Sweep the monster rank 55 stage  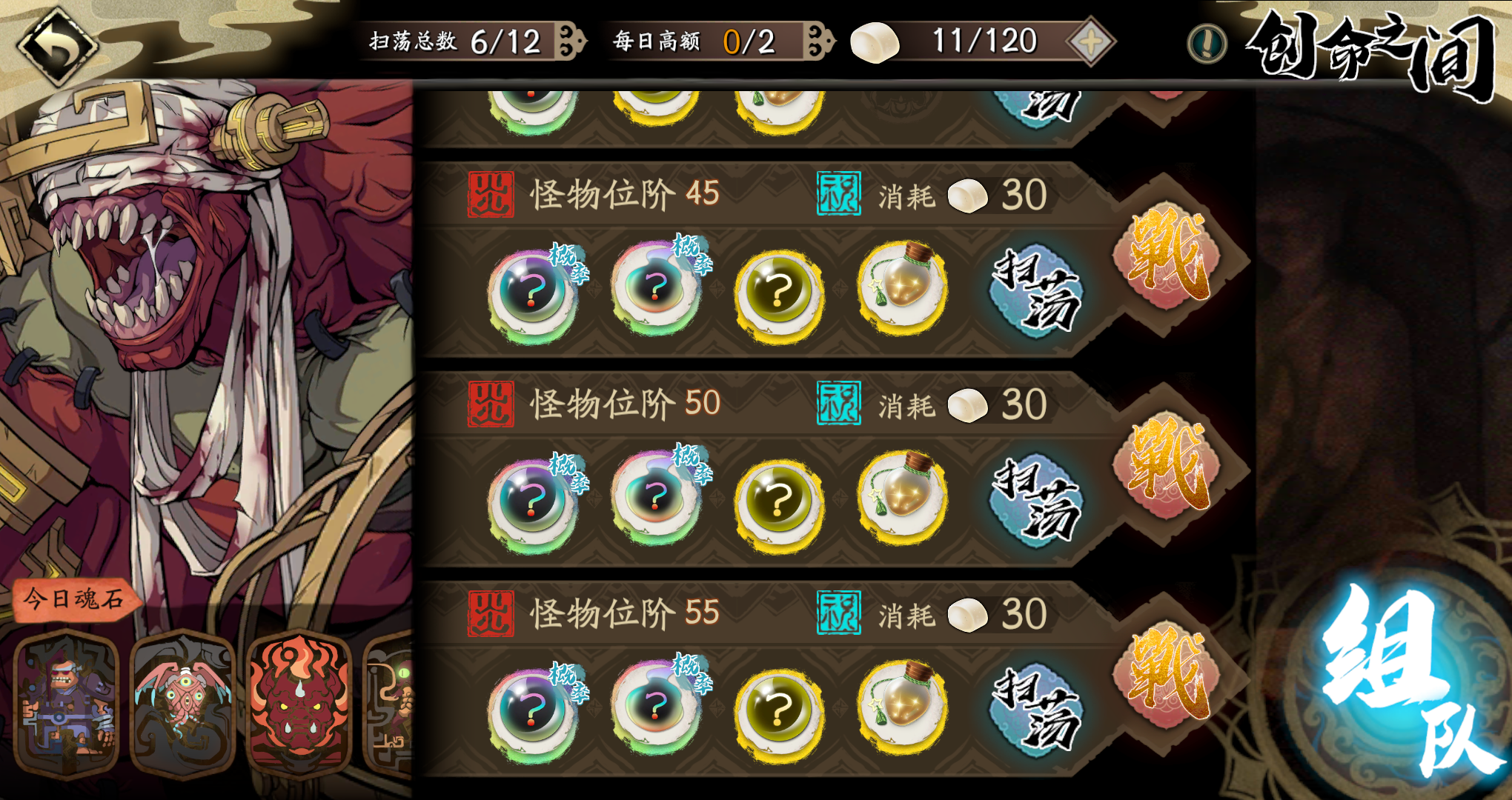coord(1038,709)
